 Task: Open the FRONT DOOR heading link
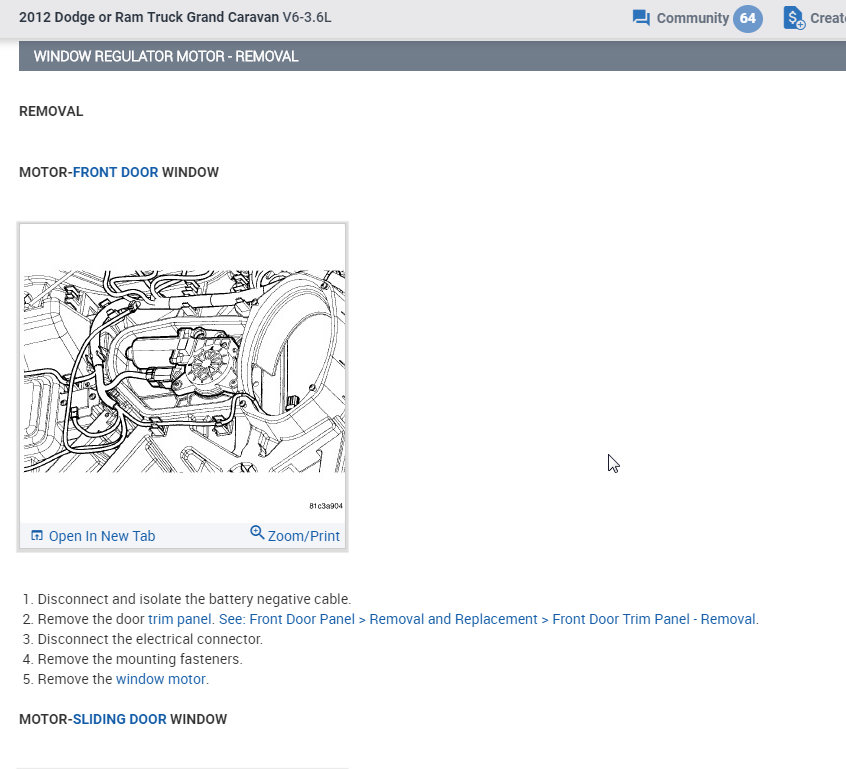(115, 172)
